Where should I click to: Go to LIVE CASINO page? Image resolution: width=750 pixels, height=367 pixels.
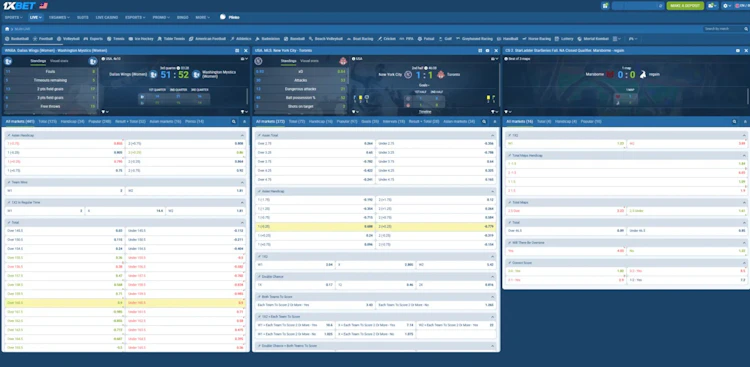click(x=107, y=17)
